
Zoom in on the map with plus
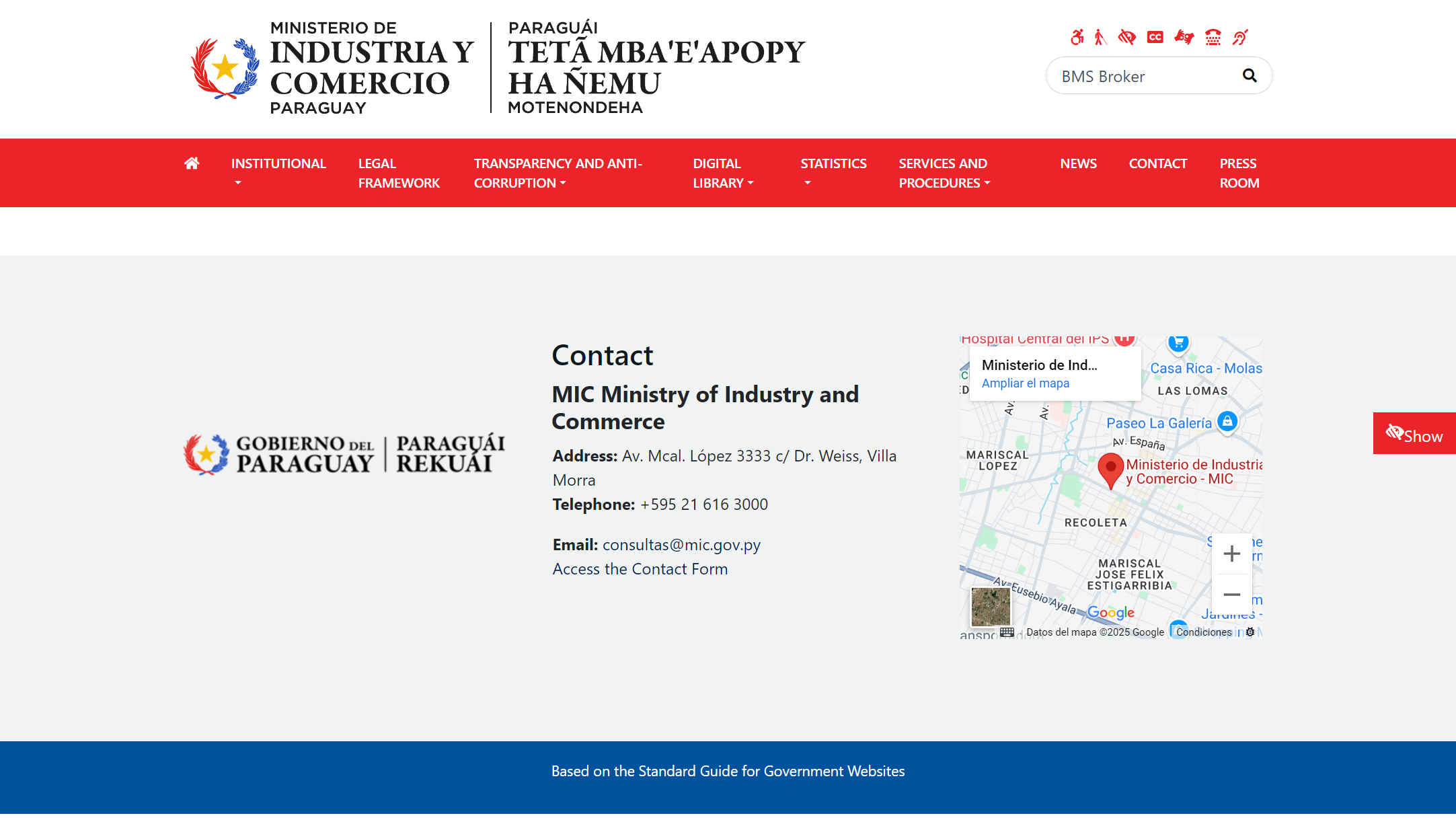coord(1232,554)
